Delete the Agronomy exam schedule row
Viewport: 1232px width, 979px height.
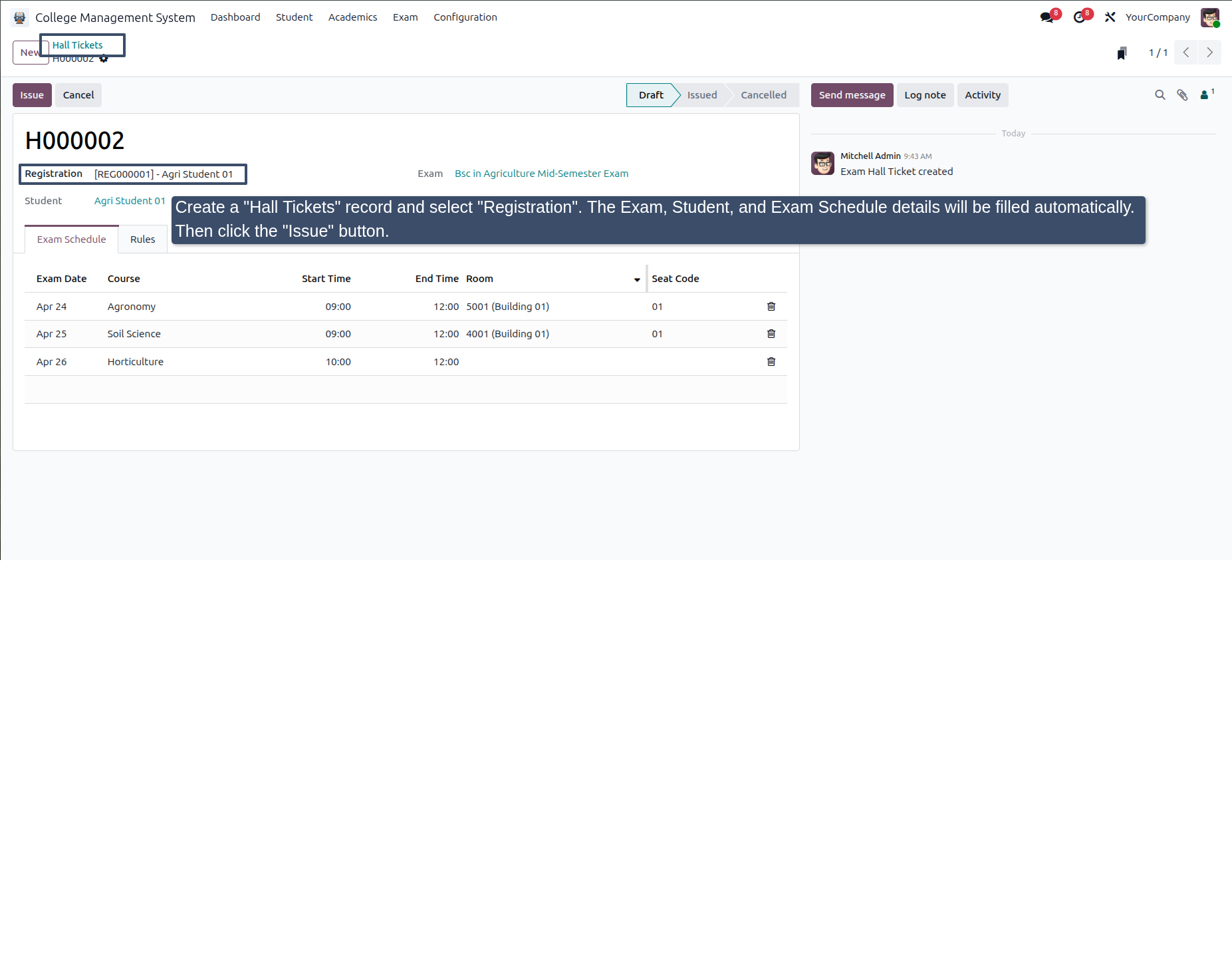771,307
